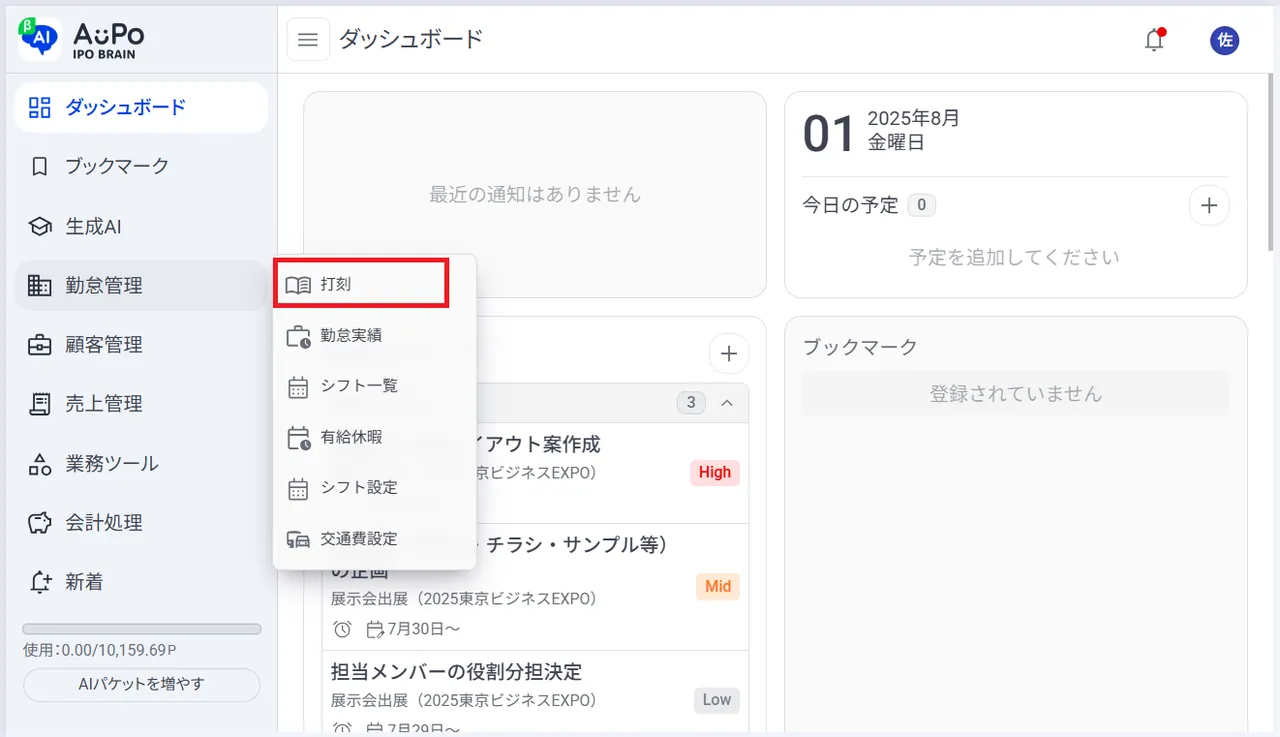
Task: Click the 顧客管理 briefcase icon
Action: pos(39,345)
